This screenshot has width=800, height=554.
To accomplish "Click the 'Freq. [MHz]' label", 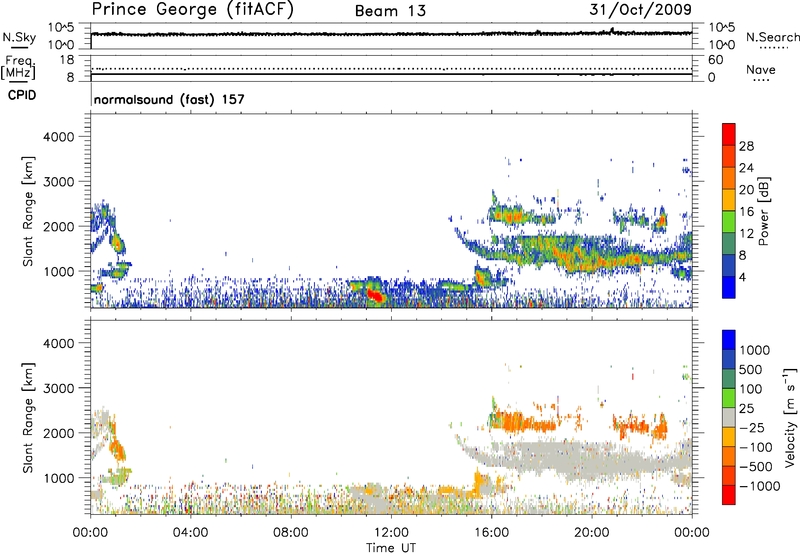I will tap(19, 67).
